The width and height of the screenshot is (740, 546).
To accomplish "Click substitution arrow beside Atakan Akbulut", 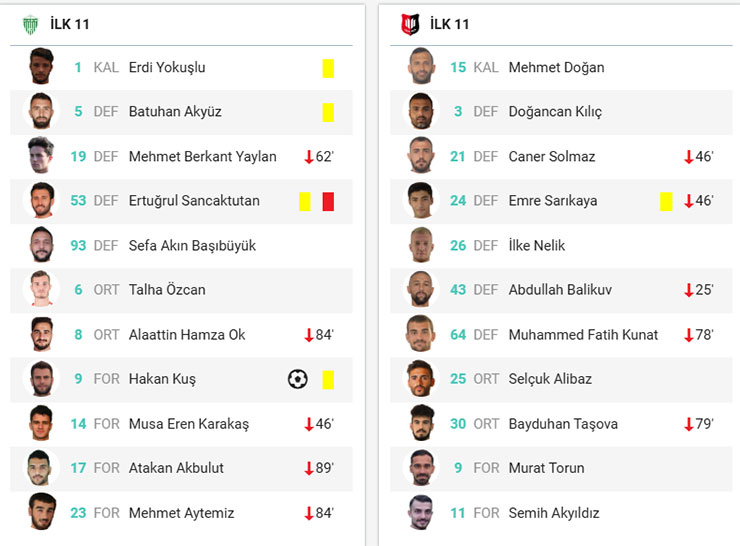I will pyautogui.click(x=309, y=468).
